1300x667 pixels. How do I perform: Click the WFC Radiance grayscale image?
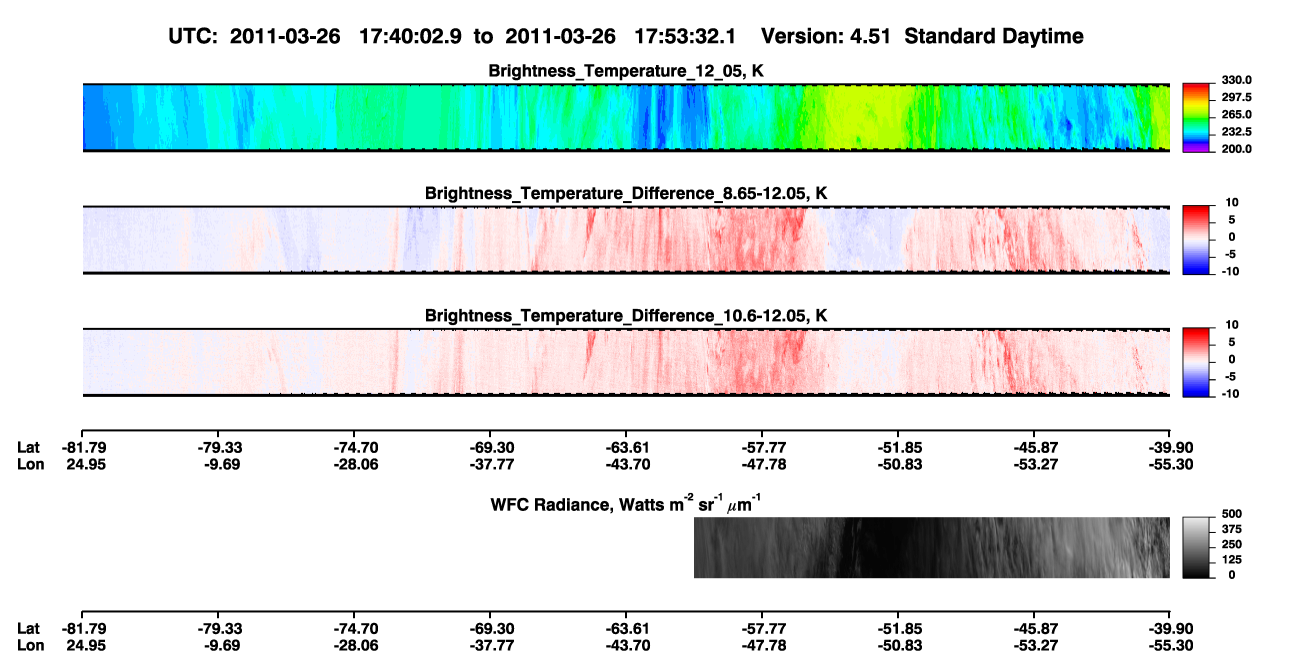[932, 547]
